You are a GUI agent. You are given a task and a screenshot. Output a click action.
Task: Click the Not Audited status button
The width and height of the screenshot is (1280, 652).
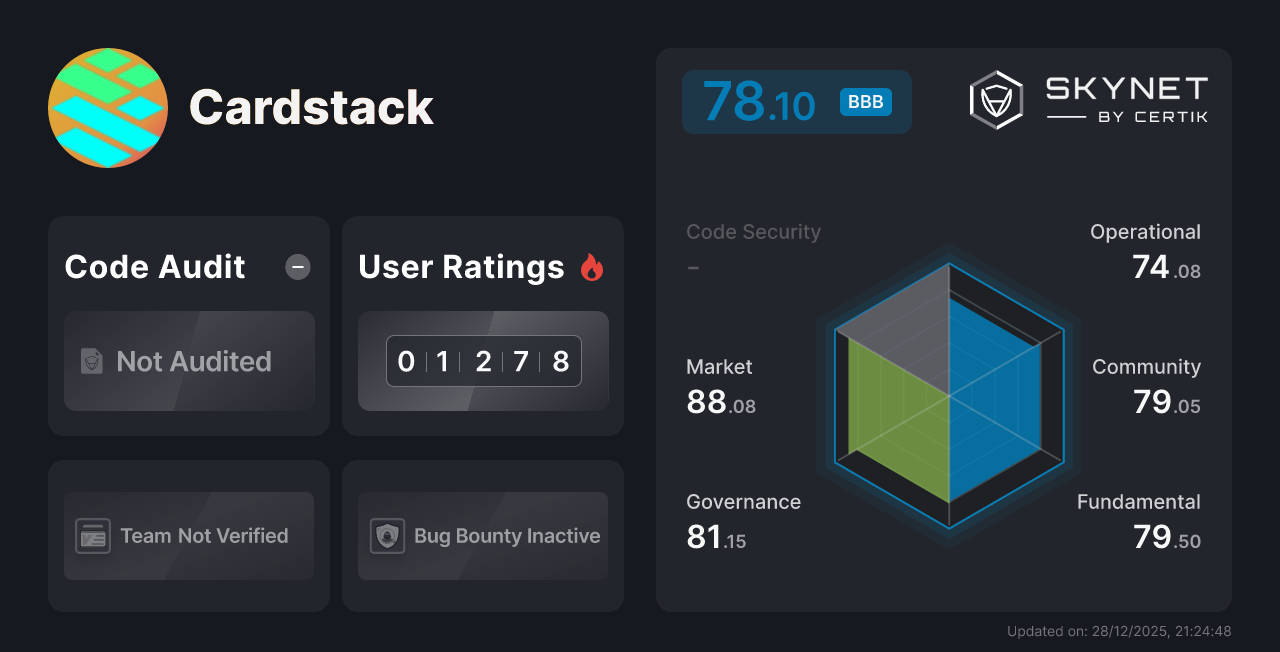[x=189, y=362]
